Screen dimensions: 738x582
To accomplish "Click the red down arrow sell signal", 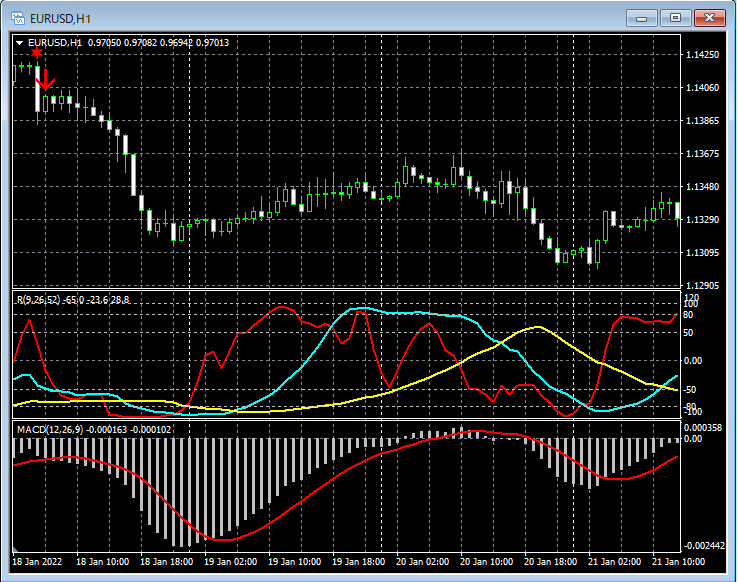I will (x=46, y=78).
